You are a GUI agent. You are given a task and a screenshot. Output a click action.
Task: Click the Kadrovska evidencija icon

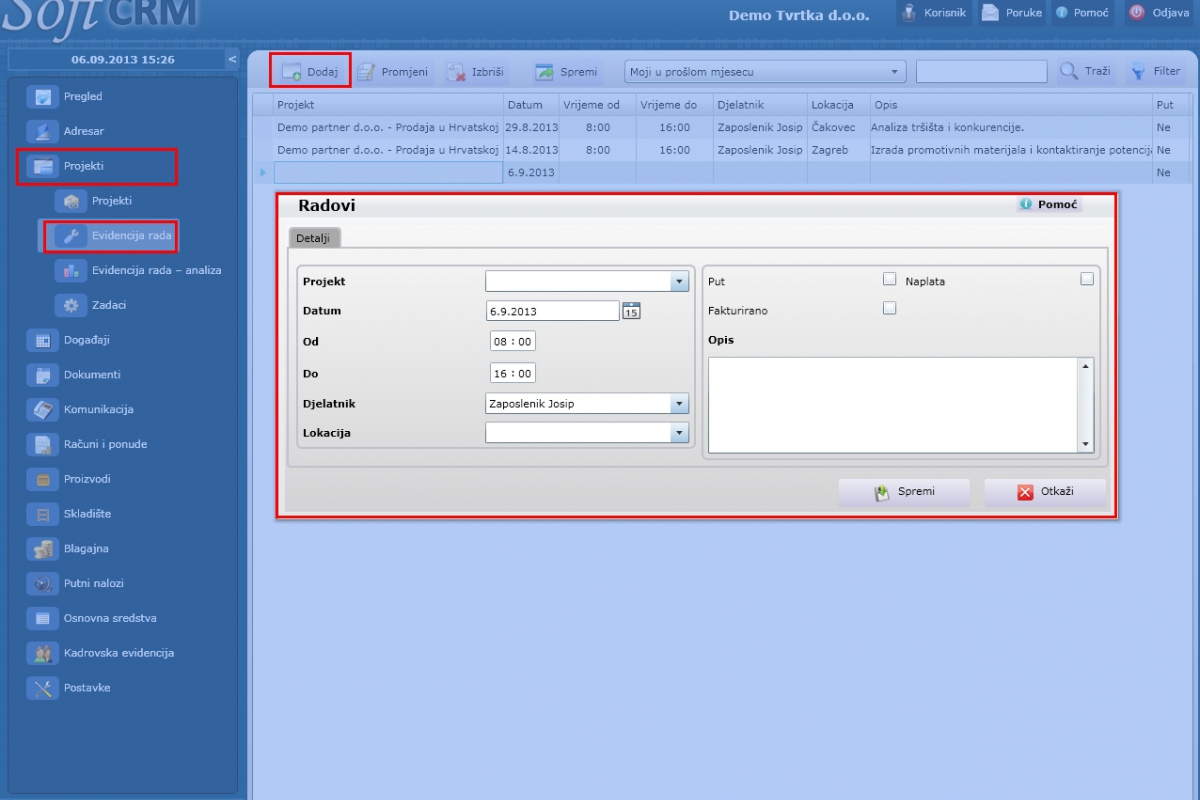pyautogui.click(x=42, y=653)
